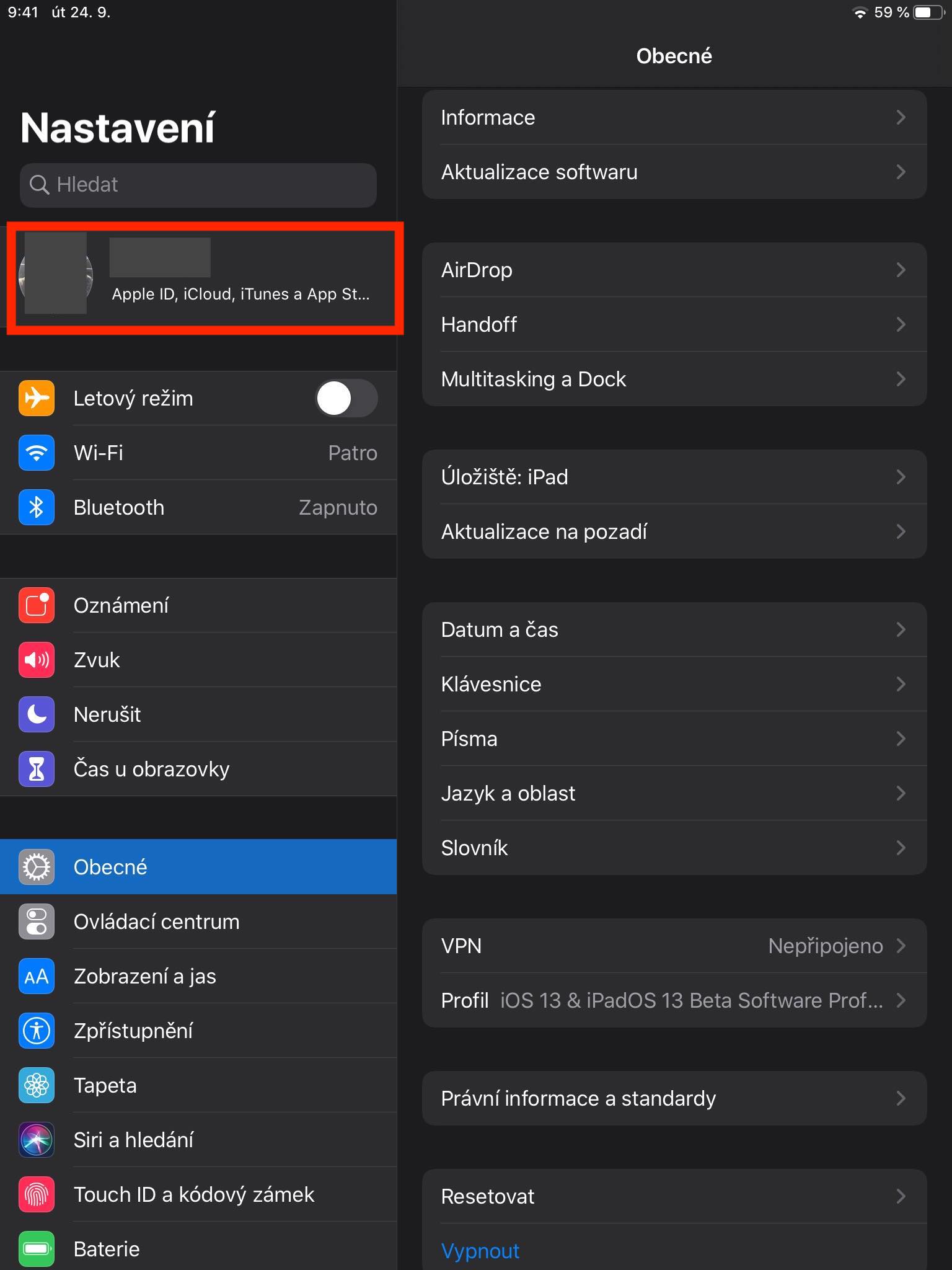Image resolution: width=952 pixels, height=1270 pixels.
Task: Tap the red Oznámení notifications icon
Action: click(x=37, y=605)
